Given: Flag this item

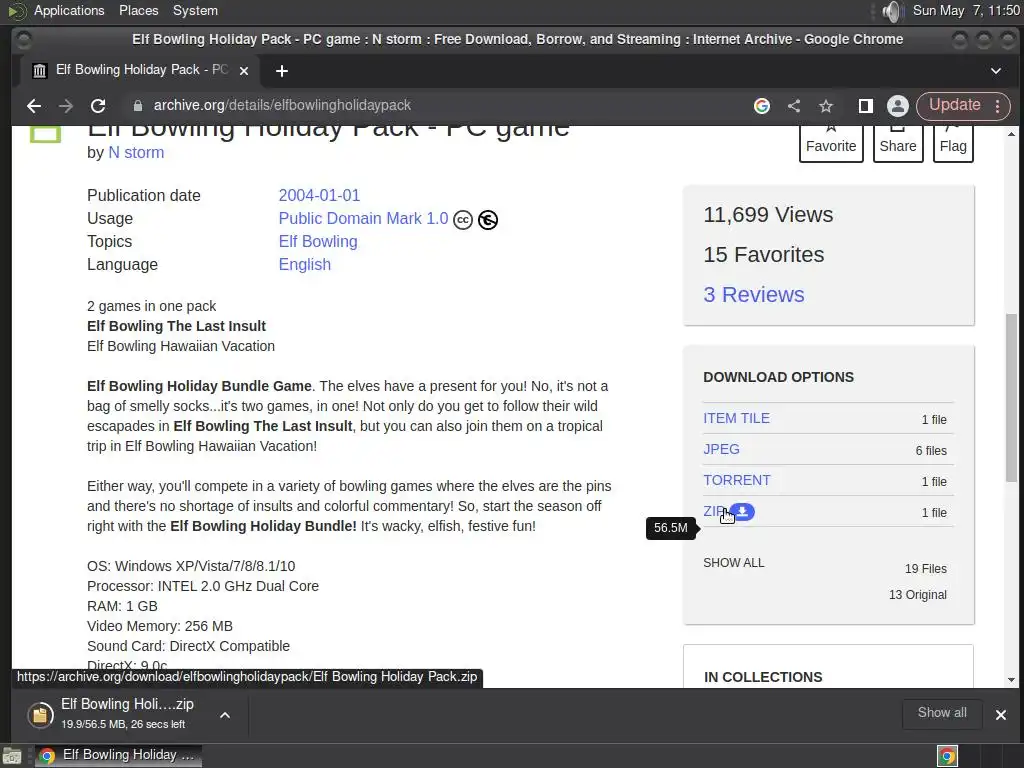Looking at the screenshot, I should point(953,142).
